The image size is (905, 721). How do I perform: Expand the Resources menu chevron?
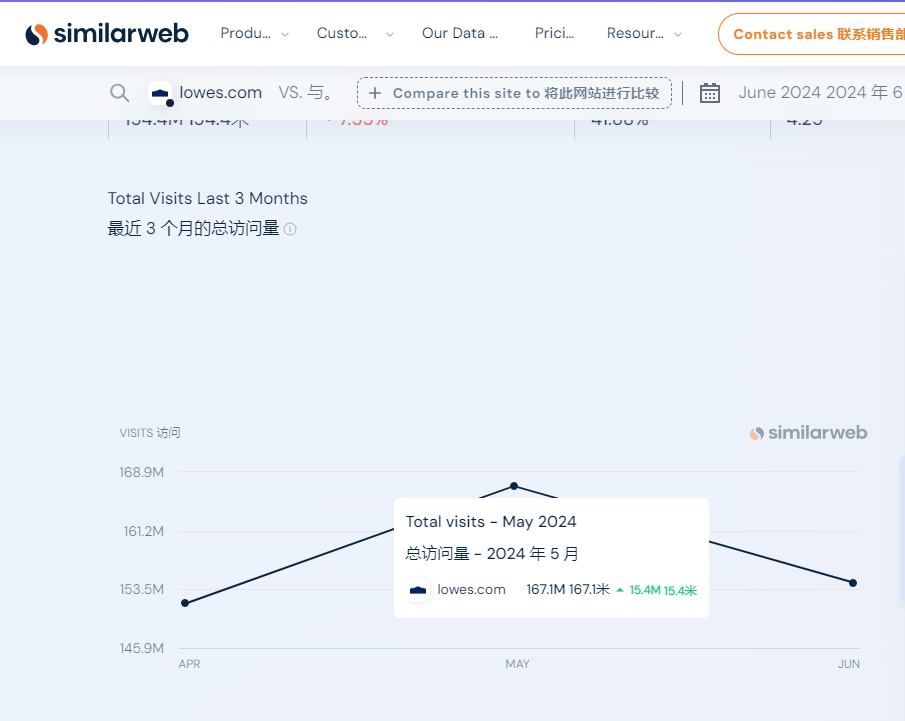(x=678, y=34)
